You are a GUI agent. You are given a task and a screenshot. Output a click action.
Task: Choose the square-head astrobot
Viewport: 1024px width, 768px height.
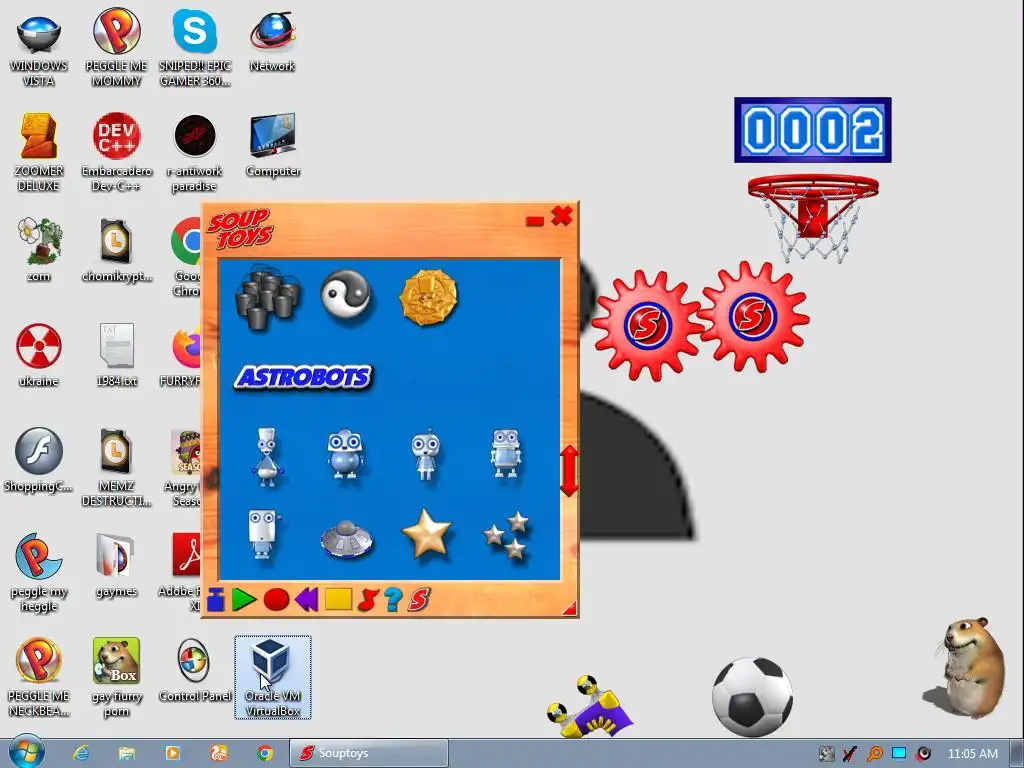point(506,453)
